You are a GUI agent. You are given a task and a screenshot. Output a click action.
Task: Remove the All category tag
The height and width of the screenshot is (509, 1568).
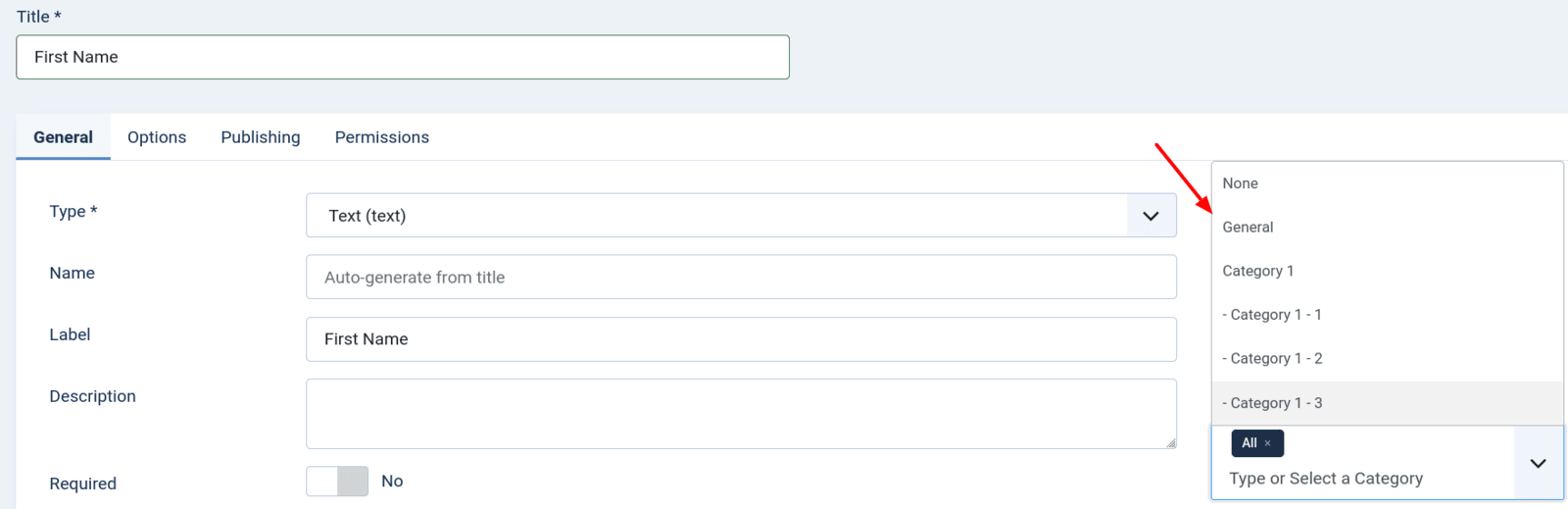pyautogui.click(x=1267, y=443)
